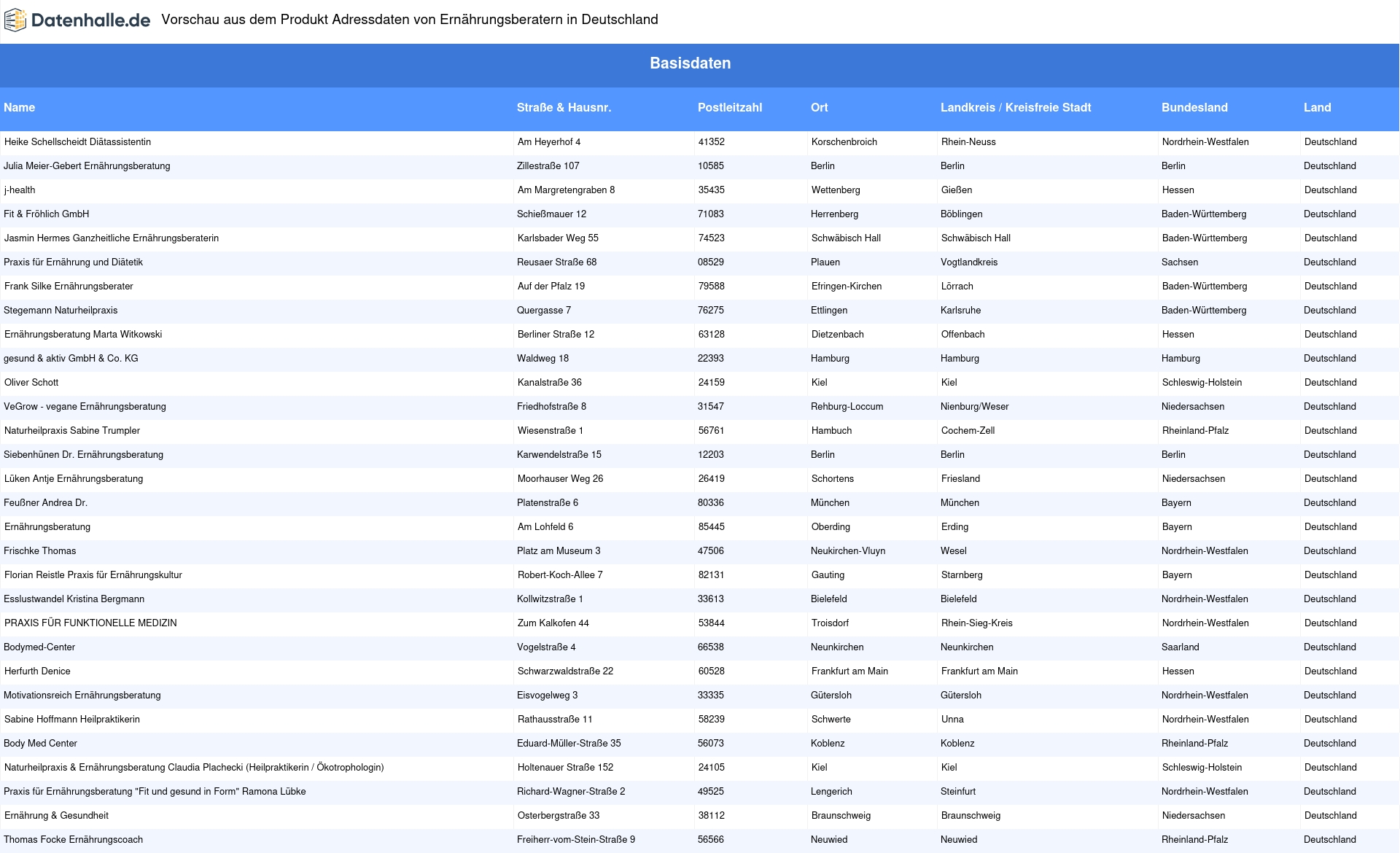This screenshot has width=1400, height=853.
Task: Select the Vogtlandkreis district cell
Action: pyautogui.click(x=969, y=262)
